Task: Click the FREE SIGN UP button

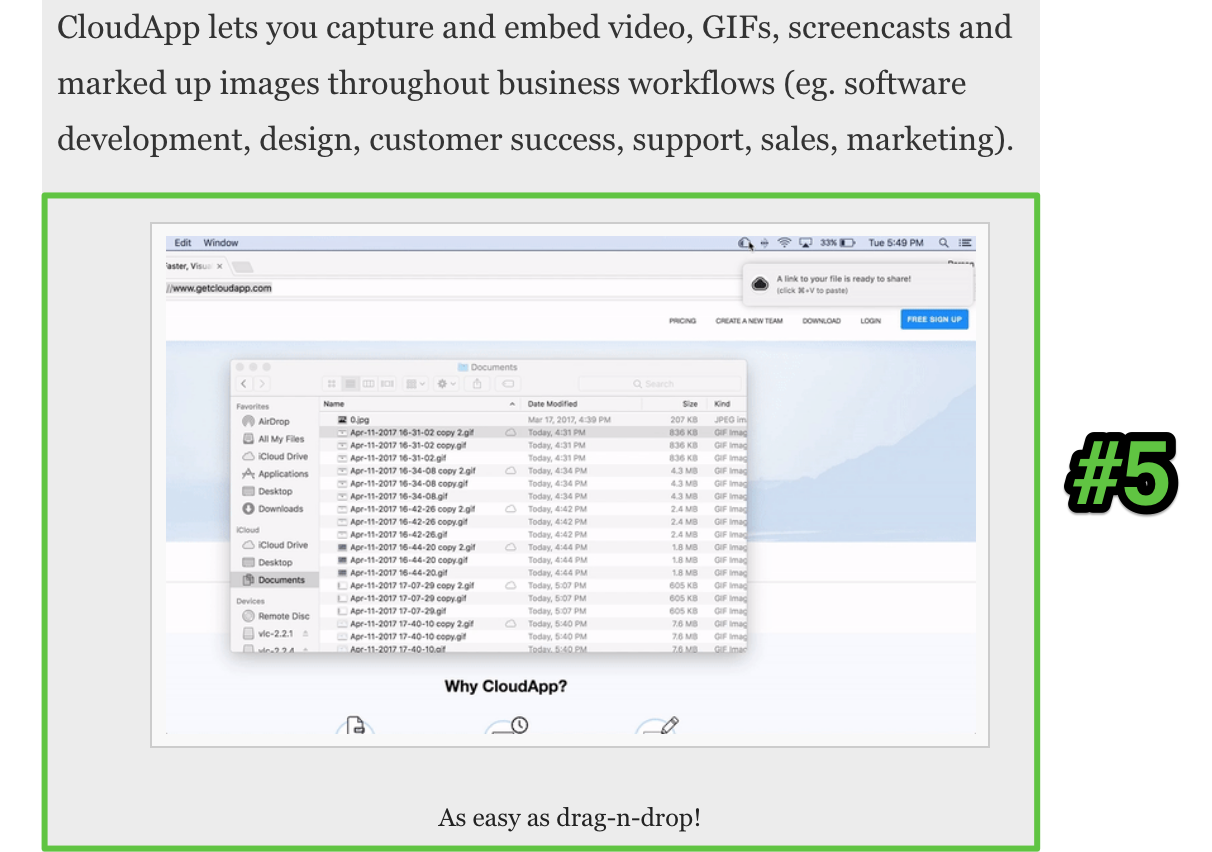Action: [x=934, y=320]
